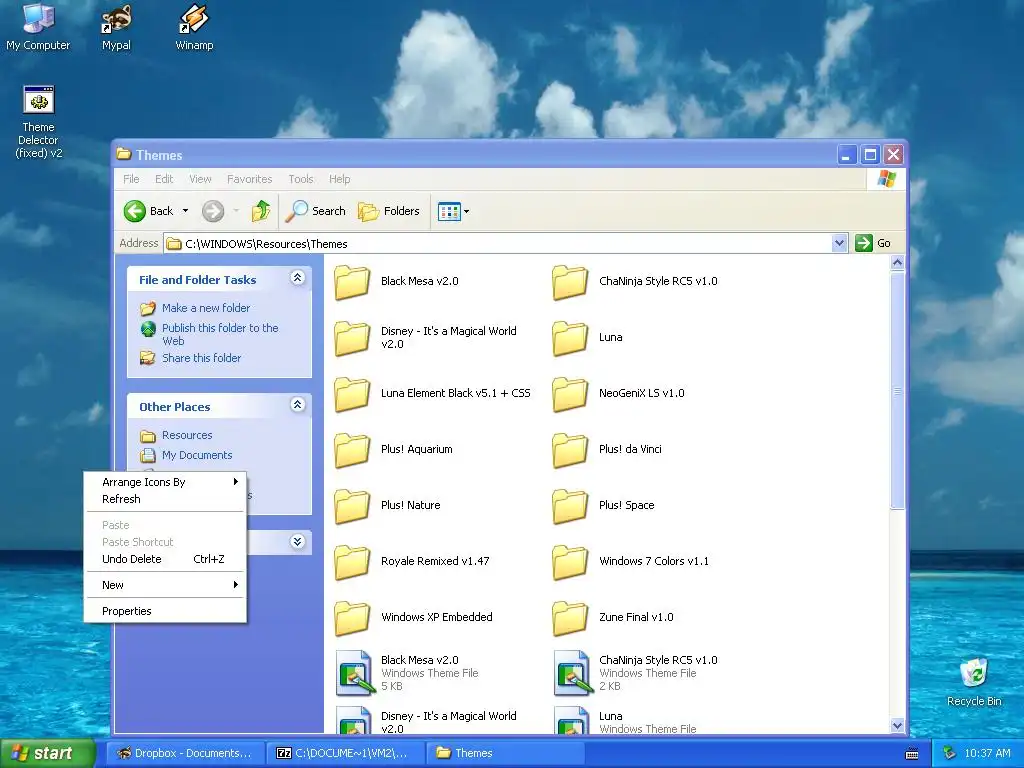Viewport: 1024px width, 768px height.
Task: Launch the Winamp desktop shortcut
Action: click(x=194, y=26)
